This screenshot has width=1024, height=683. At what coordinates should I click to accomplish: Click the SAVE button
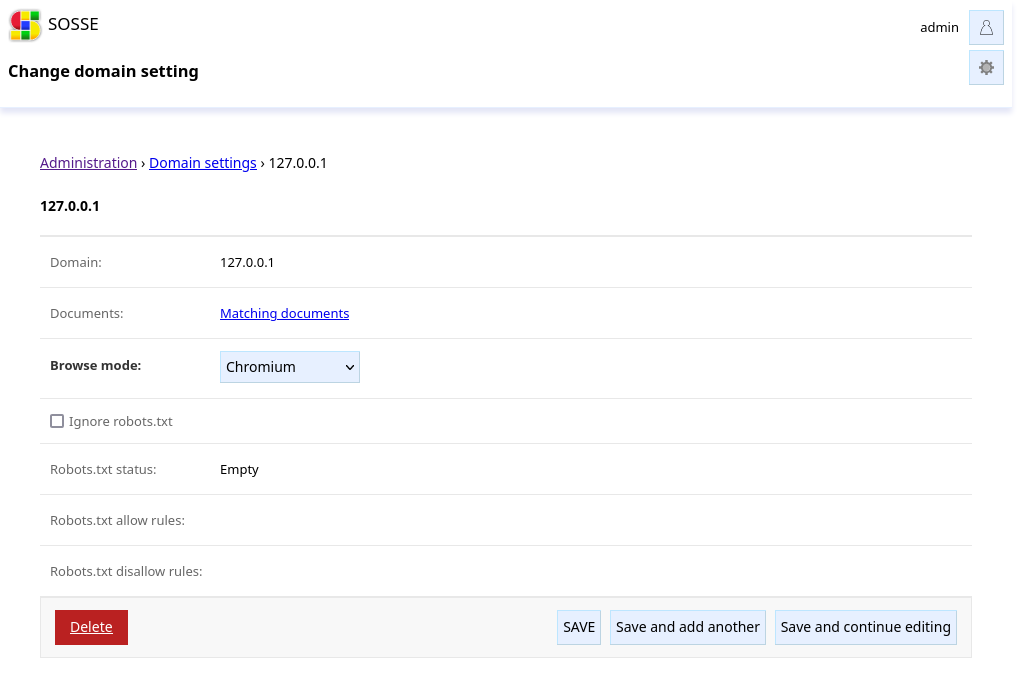579,627
